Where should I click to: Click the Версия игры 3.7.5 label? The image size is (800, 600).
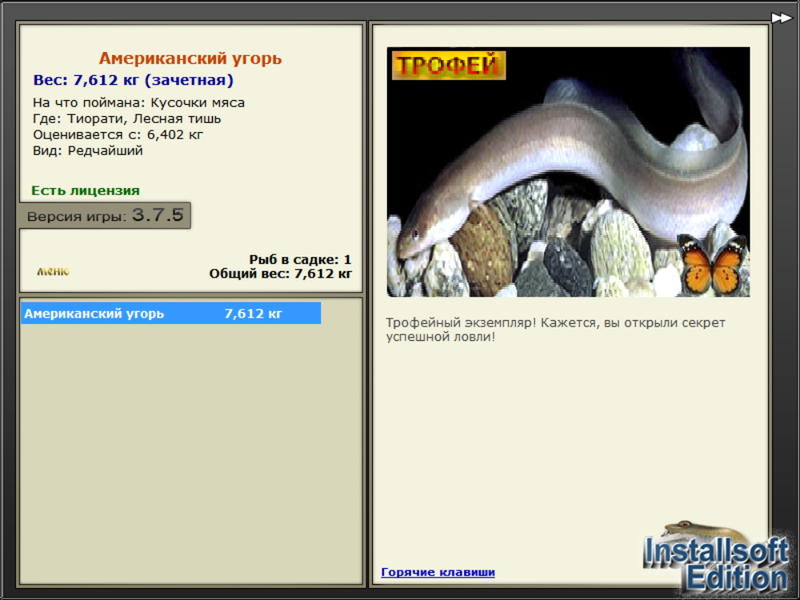click(x=105, y=215)
